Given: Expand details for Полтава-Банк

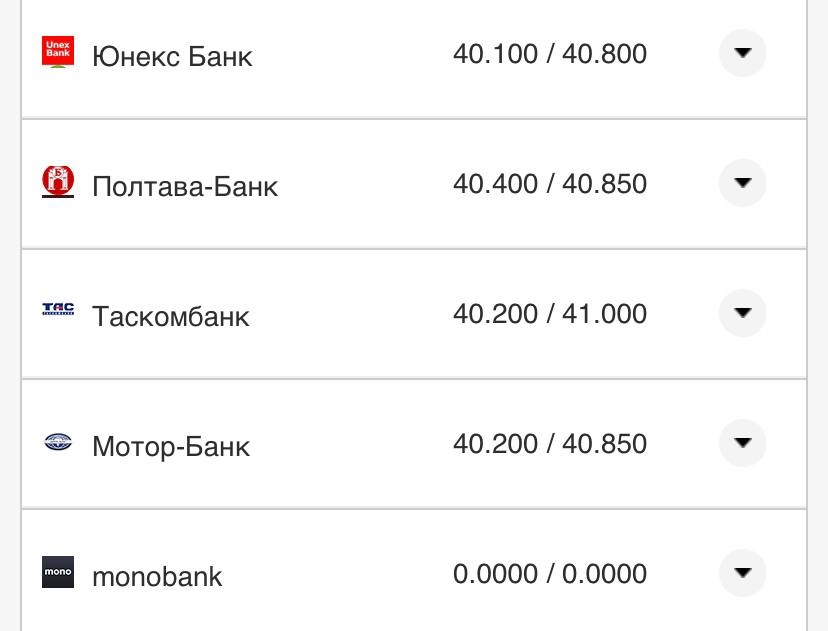Looking at the screenshot, I should coord(742,184).
